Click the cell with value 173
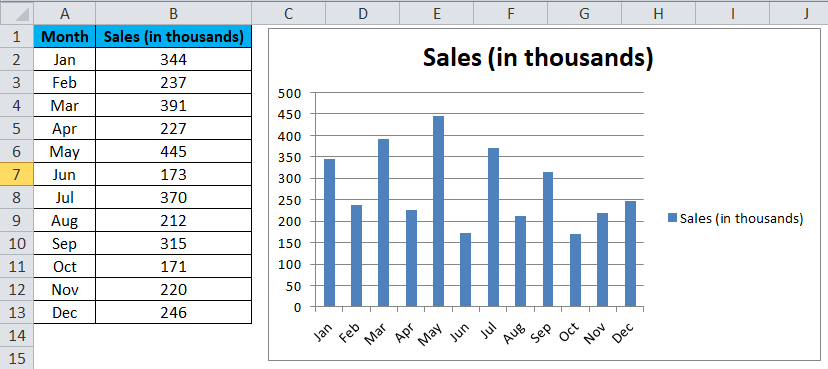 174,174
